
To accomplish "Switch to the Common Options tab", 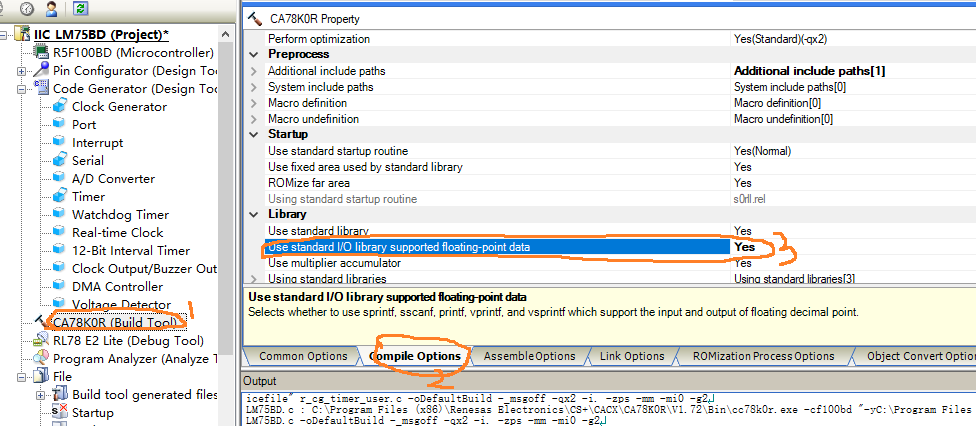I will 303,356.
